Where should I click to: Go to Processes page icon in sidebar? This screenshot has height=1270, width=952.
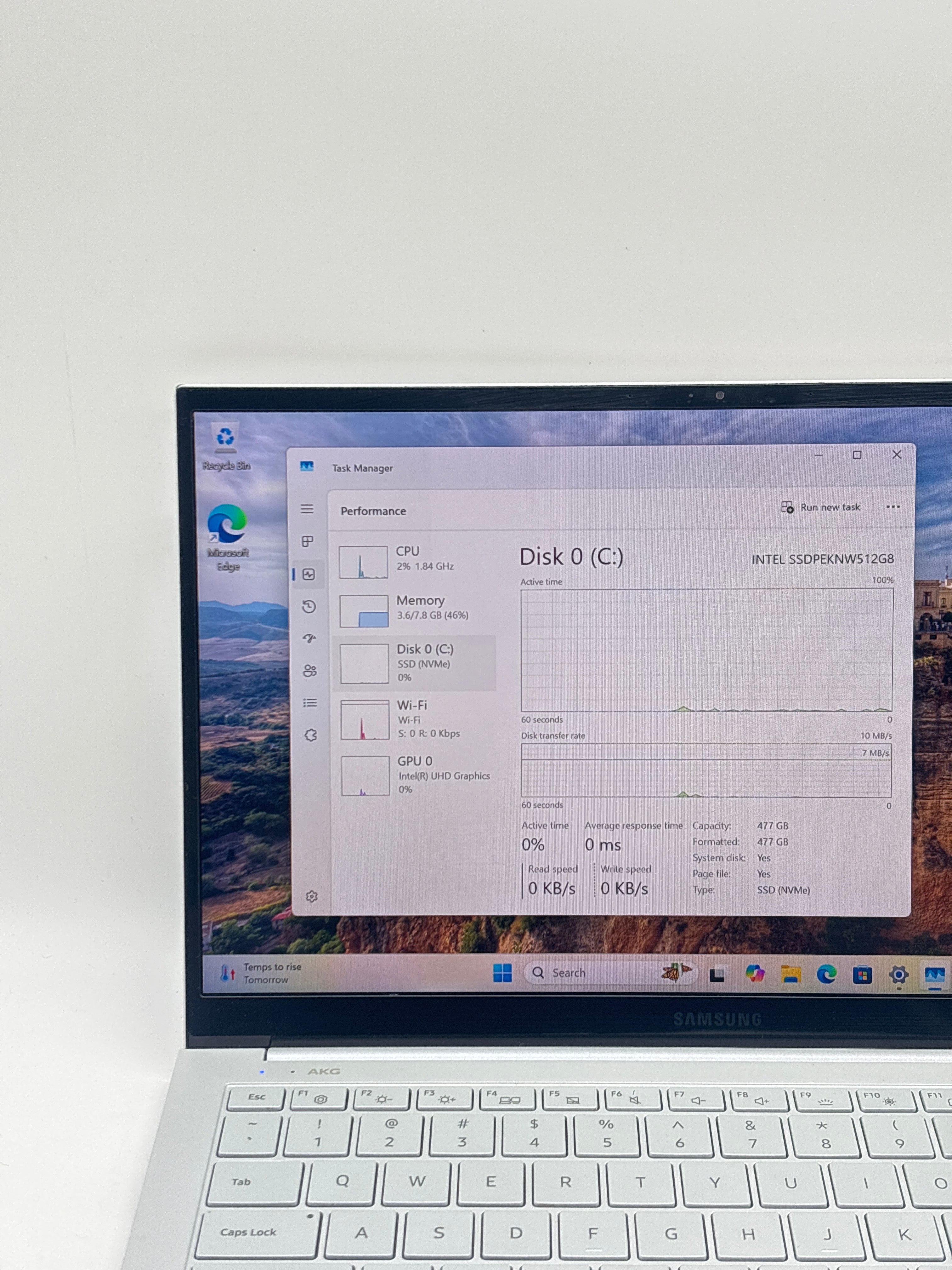[x=308, y=541]
